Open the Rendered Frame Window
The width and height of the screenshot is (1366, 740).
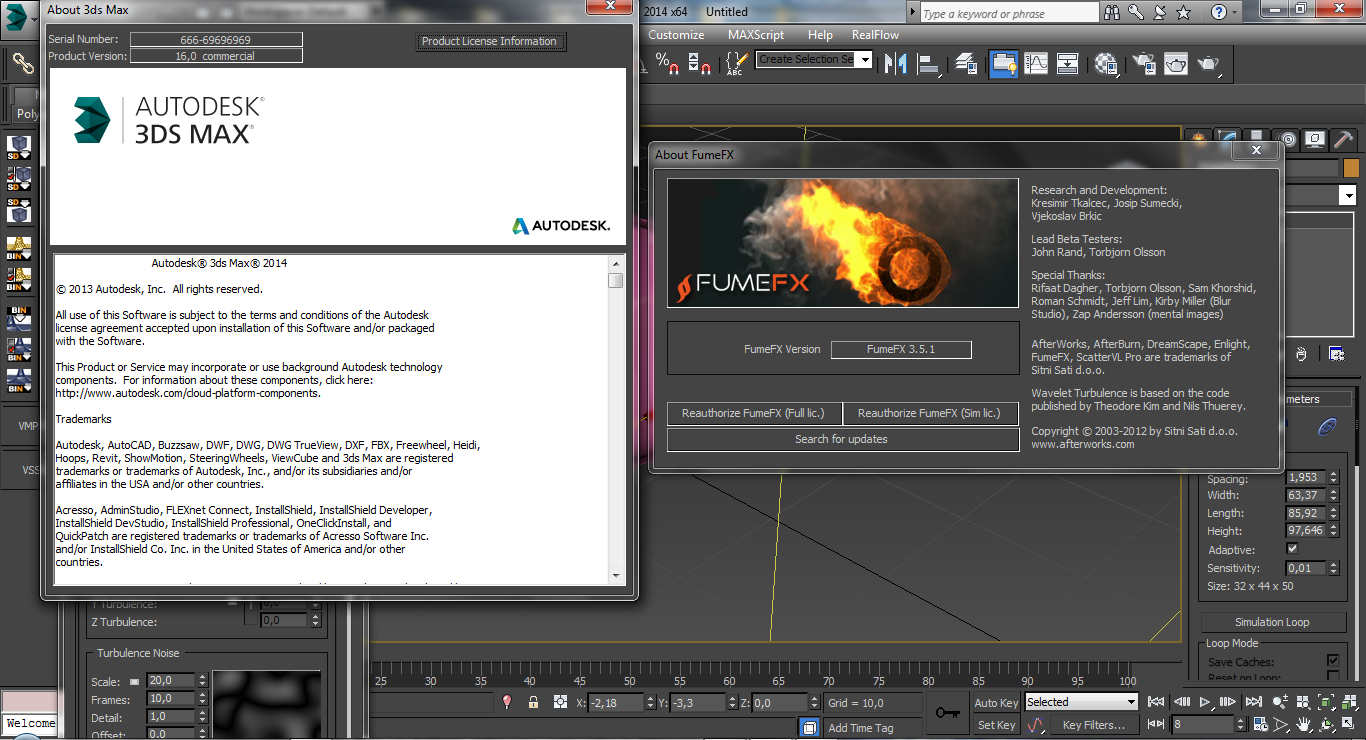point(1176,63)
